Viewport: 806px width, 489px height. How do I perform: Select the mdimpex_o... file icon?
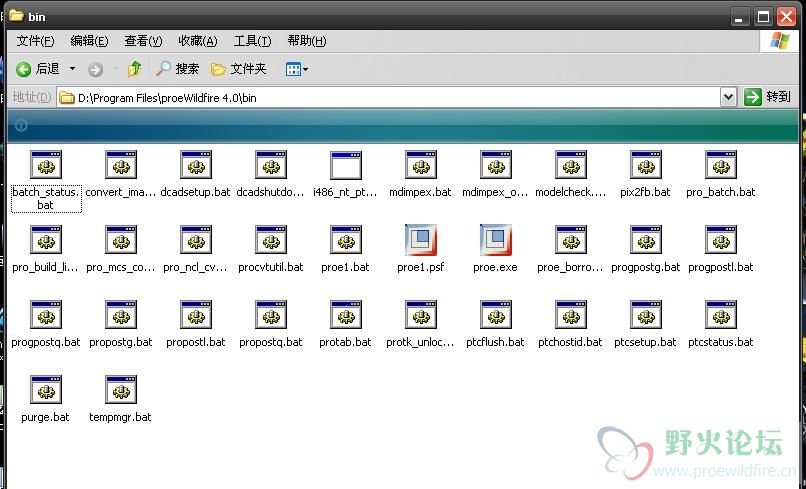[496, 165]
